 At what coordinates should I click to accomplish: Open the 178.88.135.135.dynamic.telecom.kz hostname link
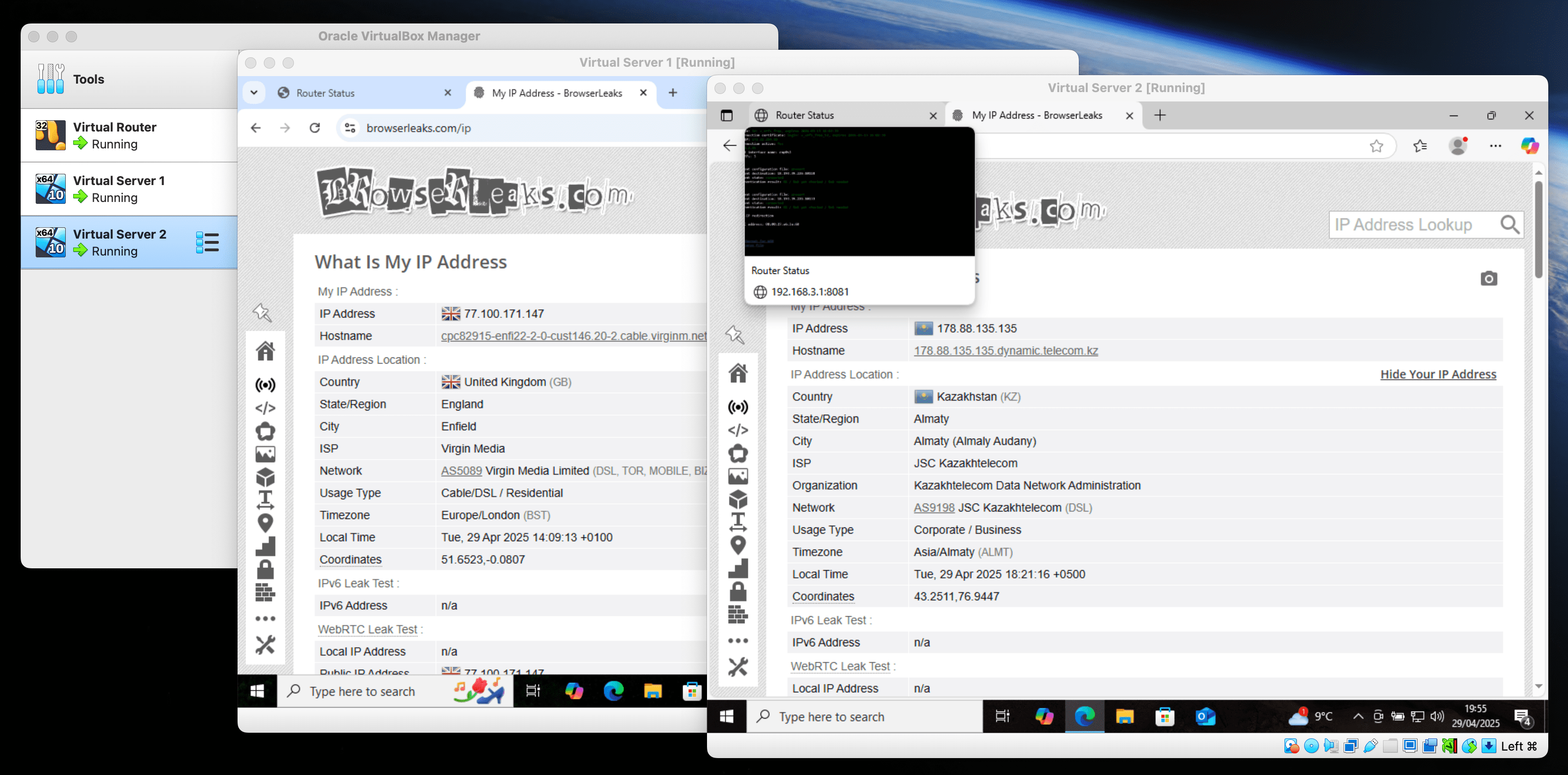coord(1006,351)
